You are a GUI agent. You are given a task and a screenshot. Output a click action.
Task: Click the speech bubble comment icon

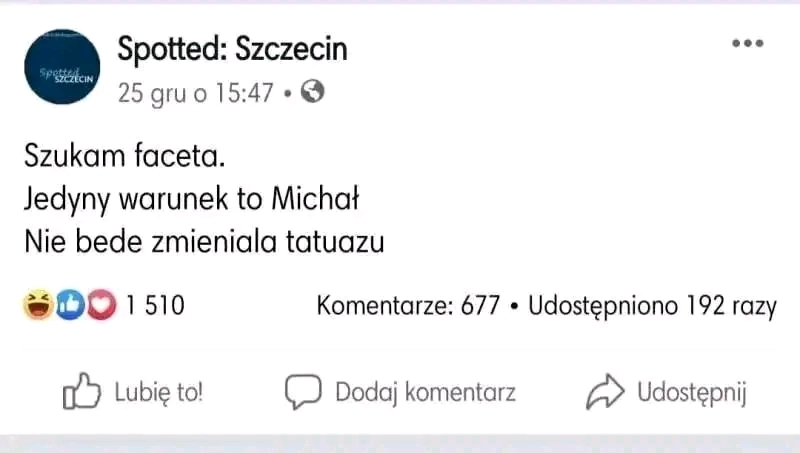(x=302, y=392)
